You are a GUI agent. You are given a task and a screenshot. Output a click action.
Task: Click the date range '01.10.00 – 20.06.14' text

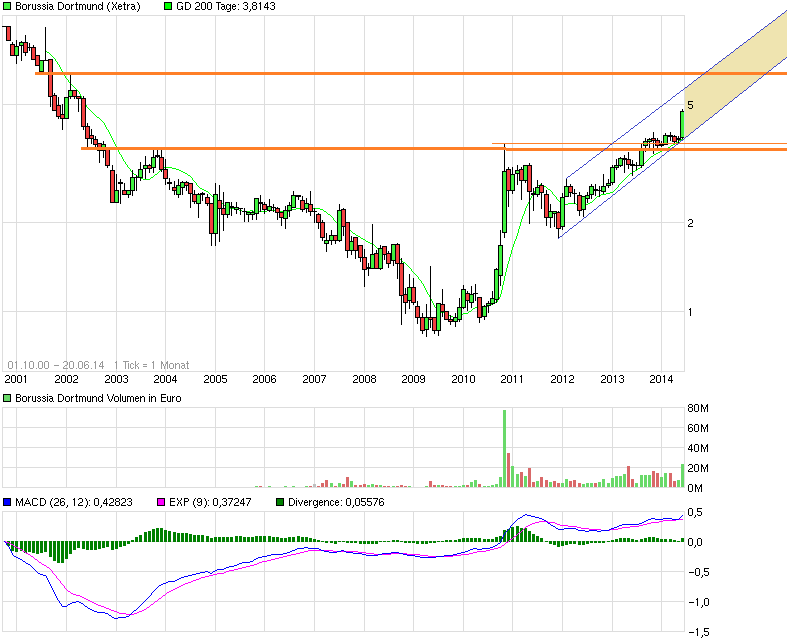click(56, 365)
